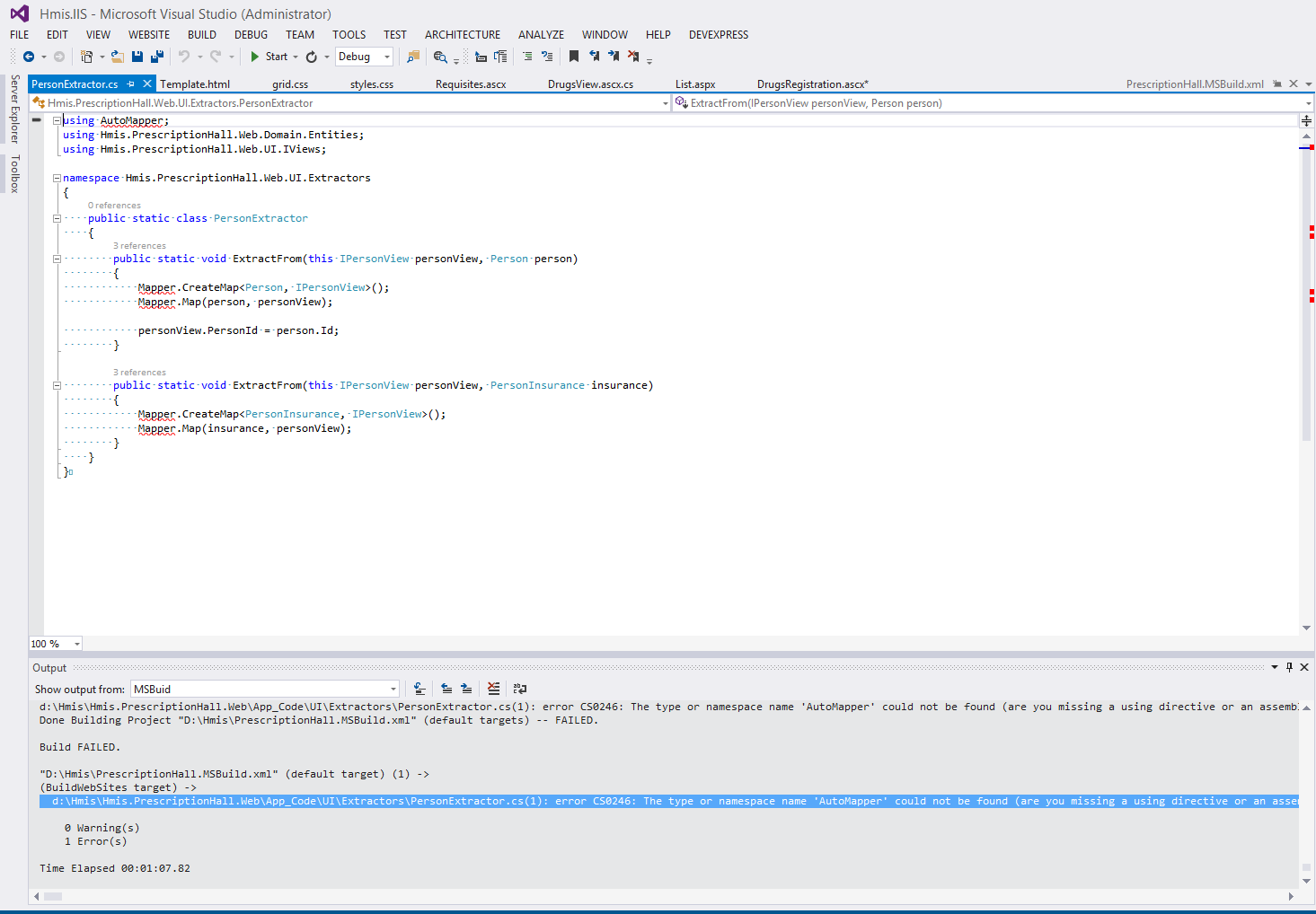
Task: Click Clear All icon in Output panel
Action: (493, 689)
